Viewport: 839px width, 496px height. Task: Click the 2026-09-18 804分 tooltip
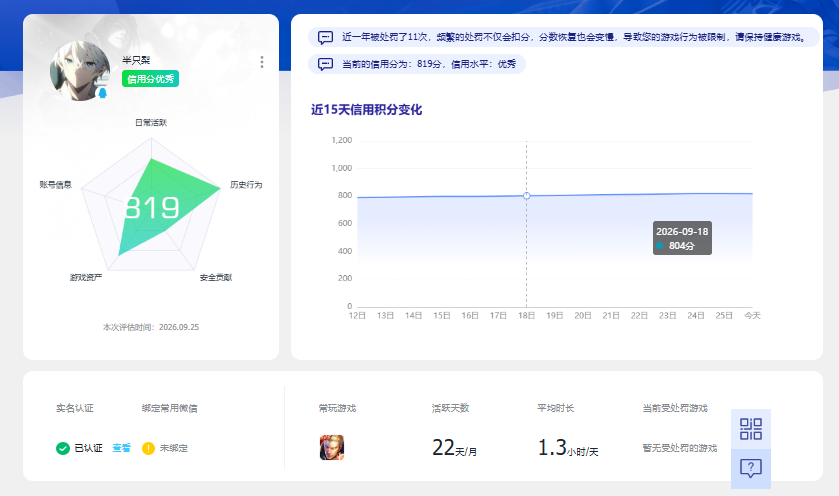682,238
